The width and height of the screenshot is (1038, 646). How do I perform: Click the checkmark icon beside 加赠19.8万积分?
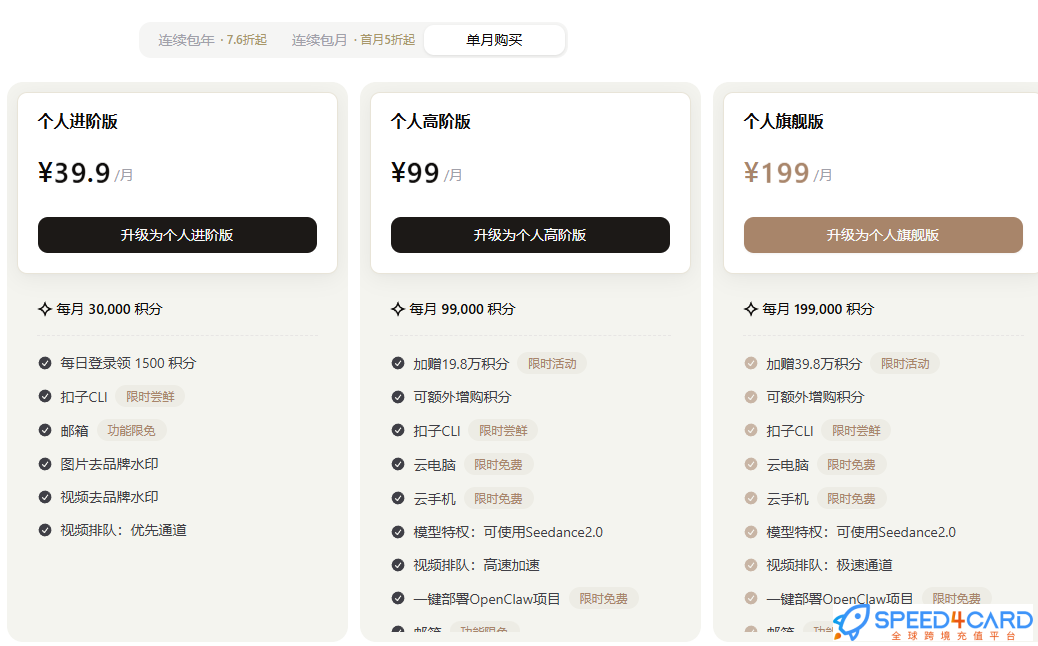pos(397,364)
